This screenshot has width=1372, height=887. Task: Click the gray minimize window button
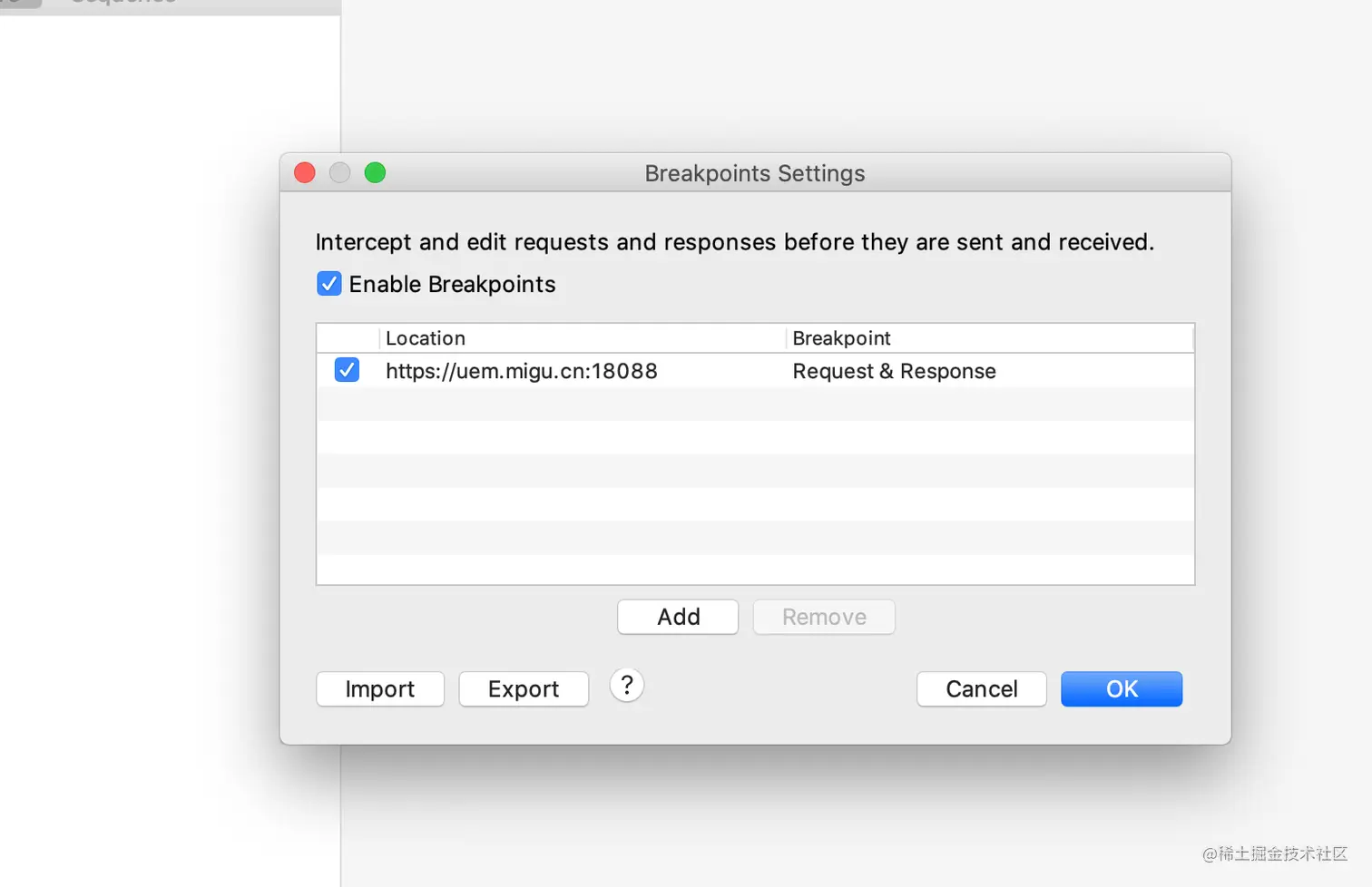(x=339, y=172)
